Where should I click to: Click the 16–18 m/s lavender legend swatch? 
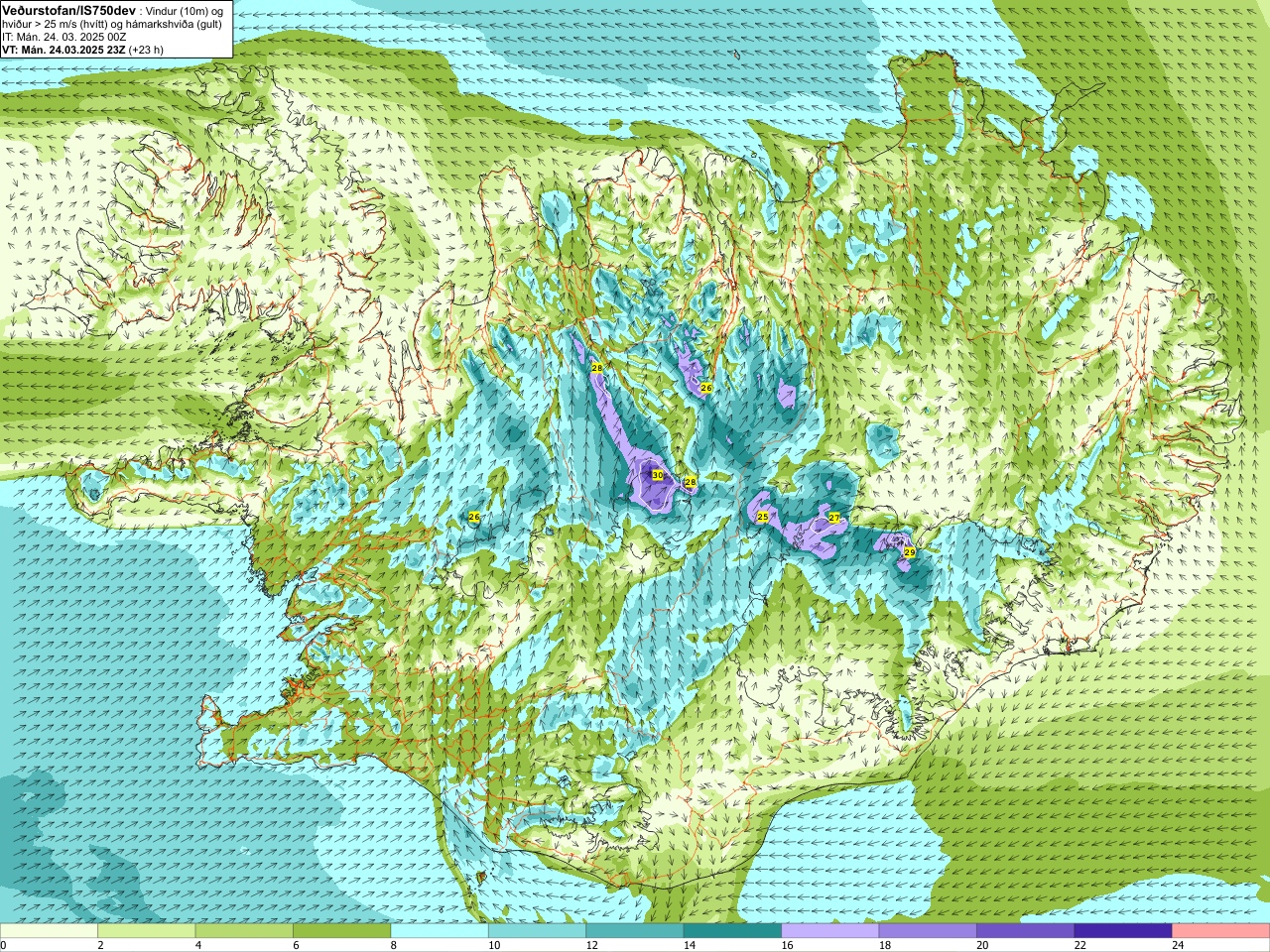coord(830,931)
